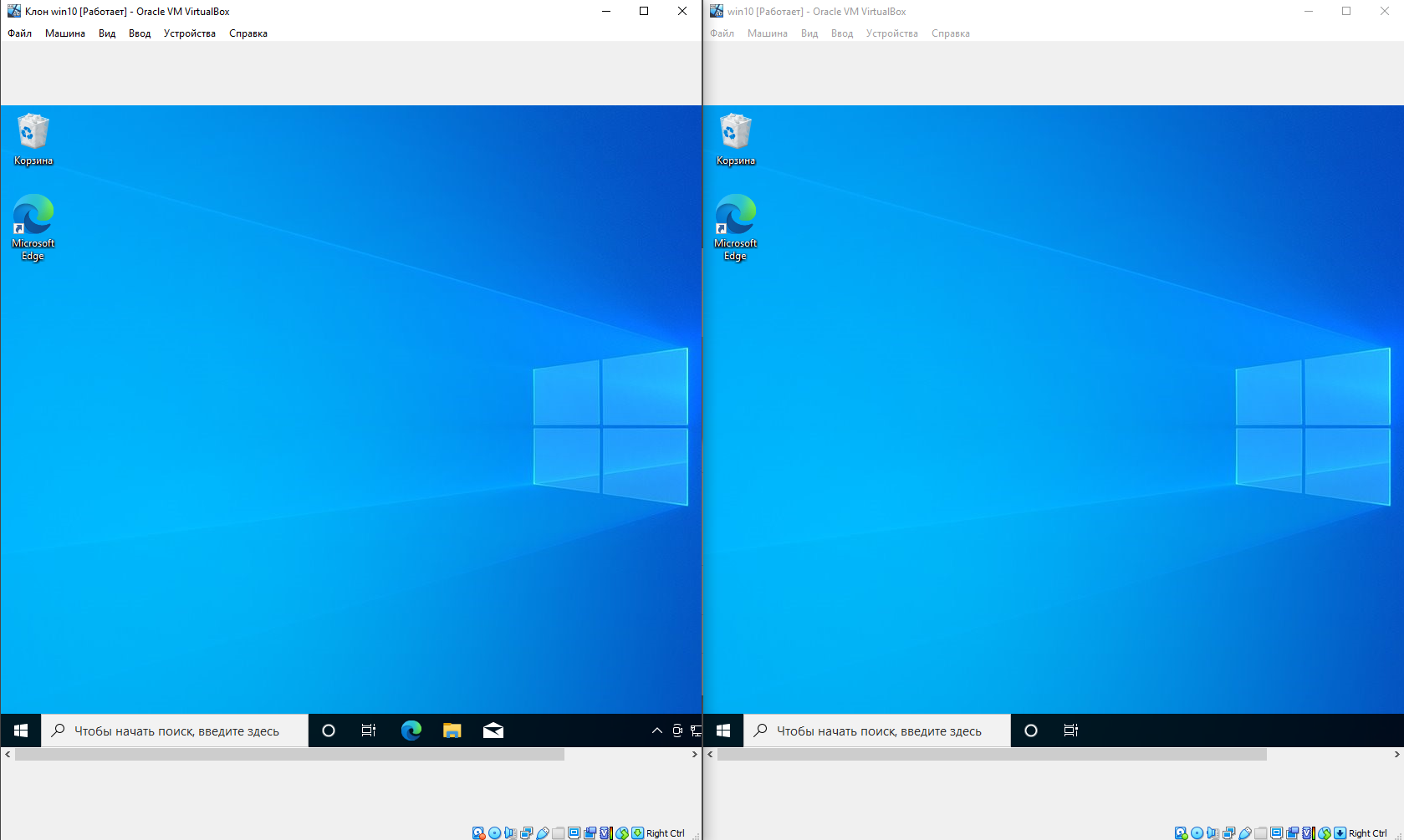Click scroll right arrow in right win10 window

(1396, 754)
